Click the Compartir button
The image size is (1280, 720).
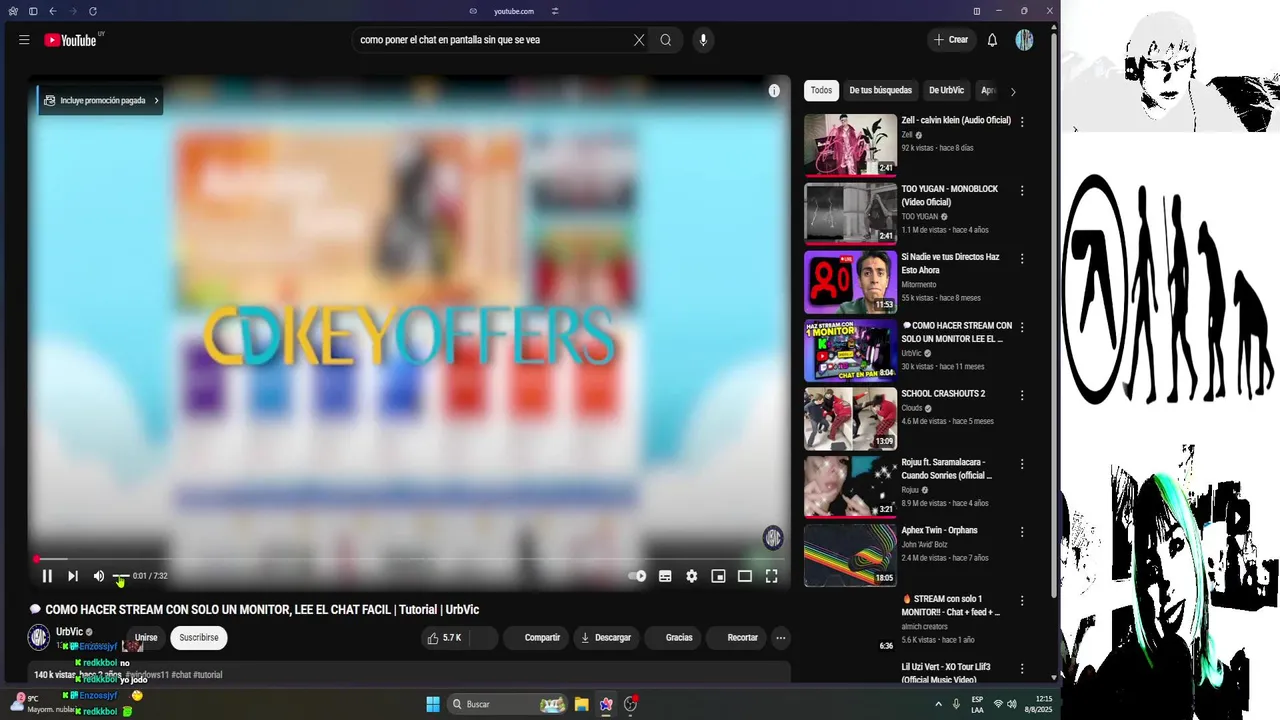535,638
